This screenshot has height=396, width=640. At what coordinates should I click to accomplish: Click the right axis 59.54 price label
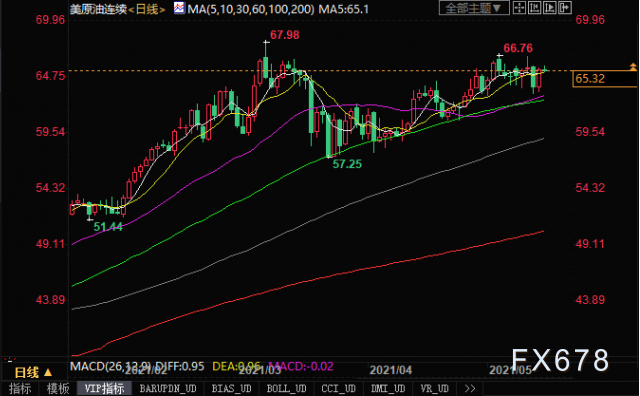point(590,132)
